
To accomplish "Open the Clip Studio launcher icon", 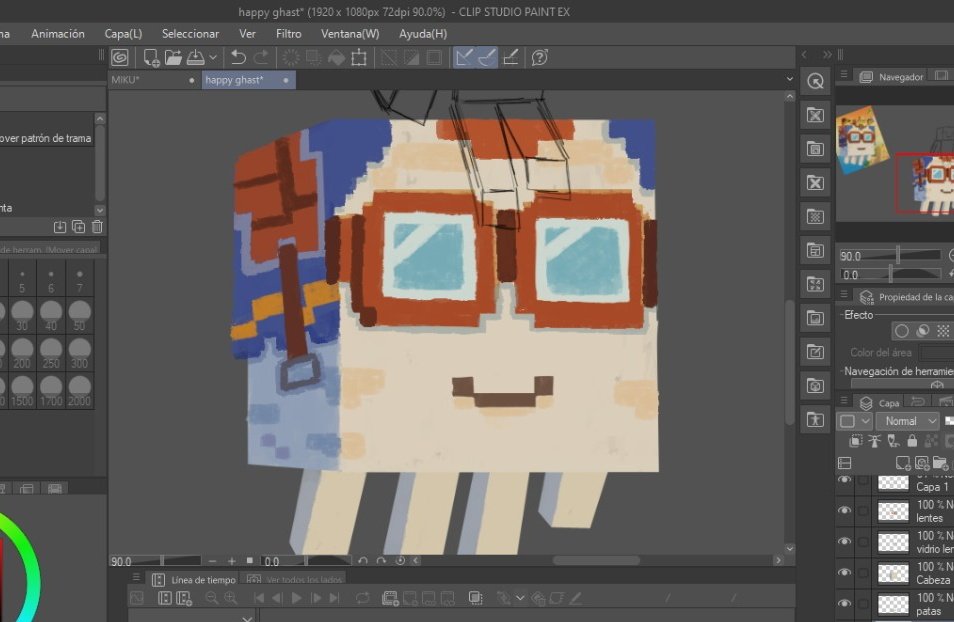I will tap(120, 58).
